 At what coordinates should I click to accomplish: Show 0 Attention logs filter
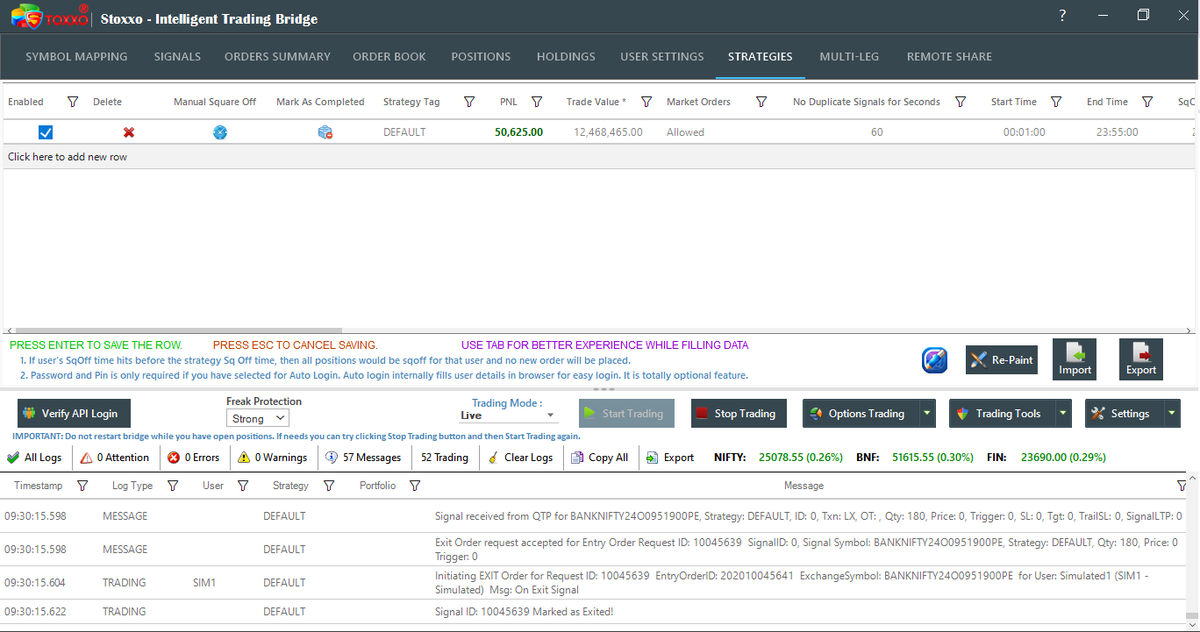[x=114, y=457]
